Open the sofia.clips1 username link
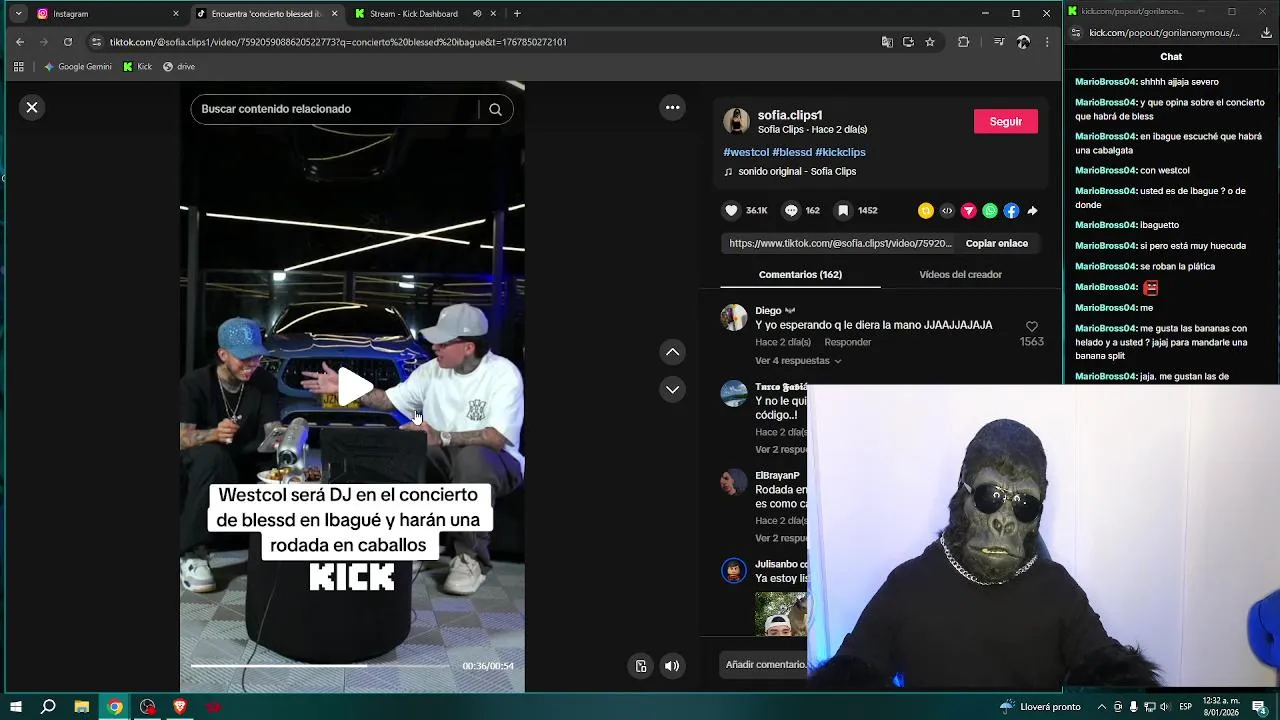 point(790,115)
